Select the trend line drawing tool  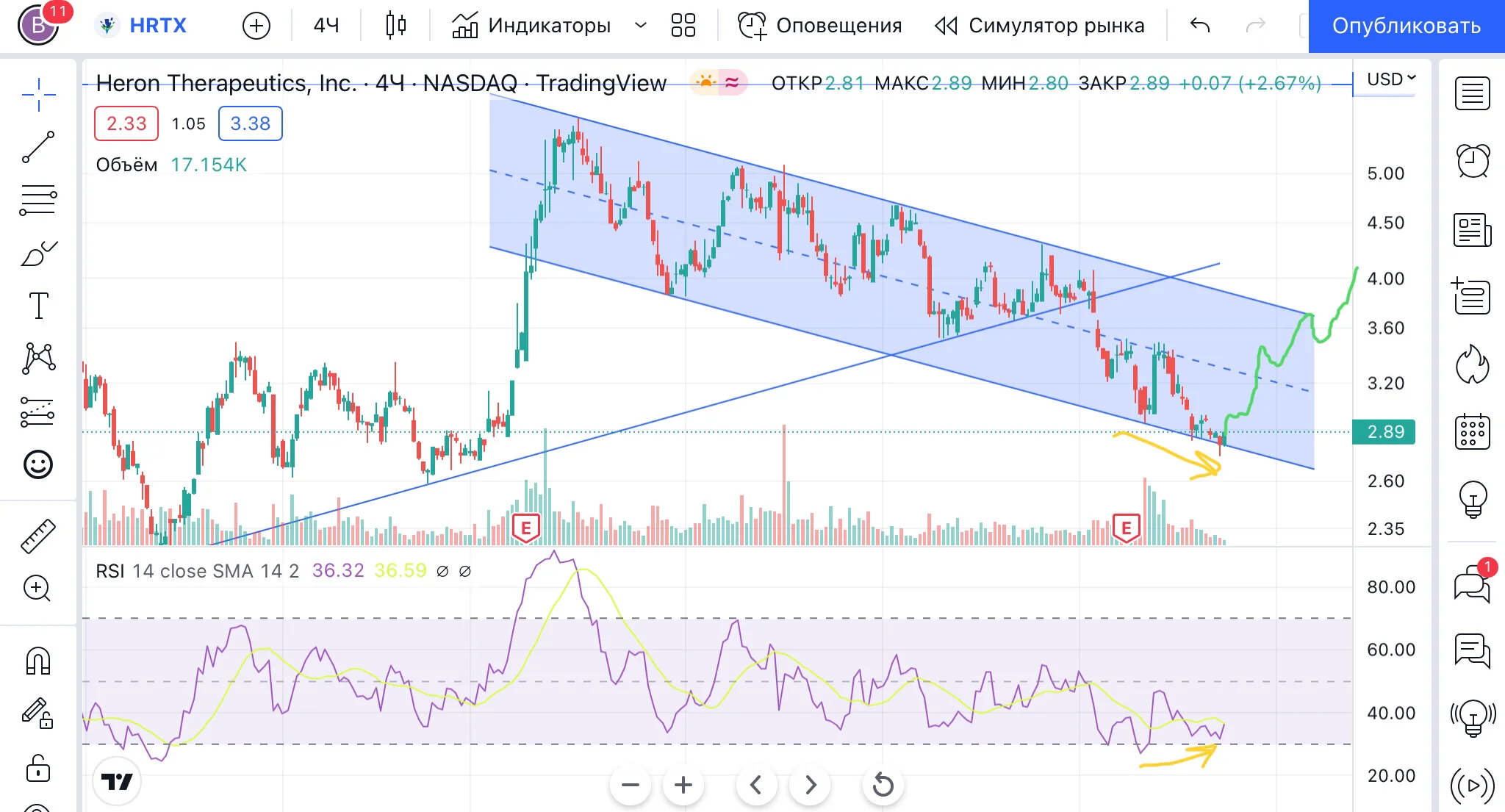coord(38,147)
